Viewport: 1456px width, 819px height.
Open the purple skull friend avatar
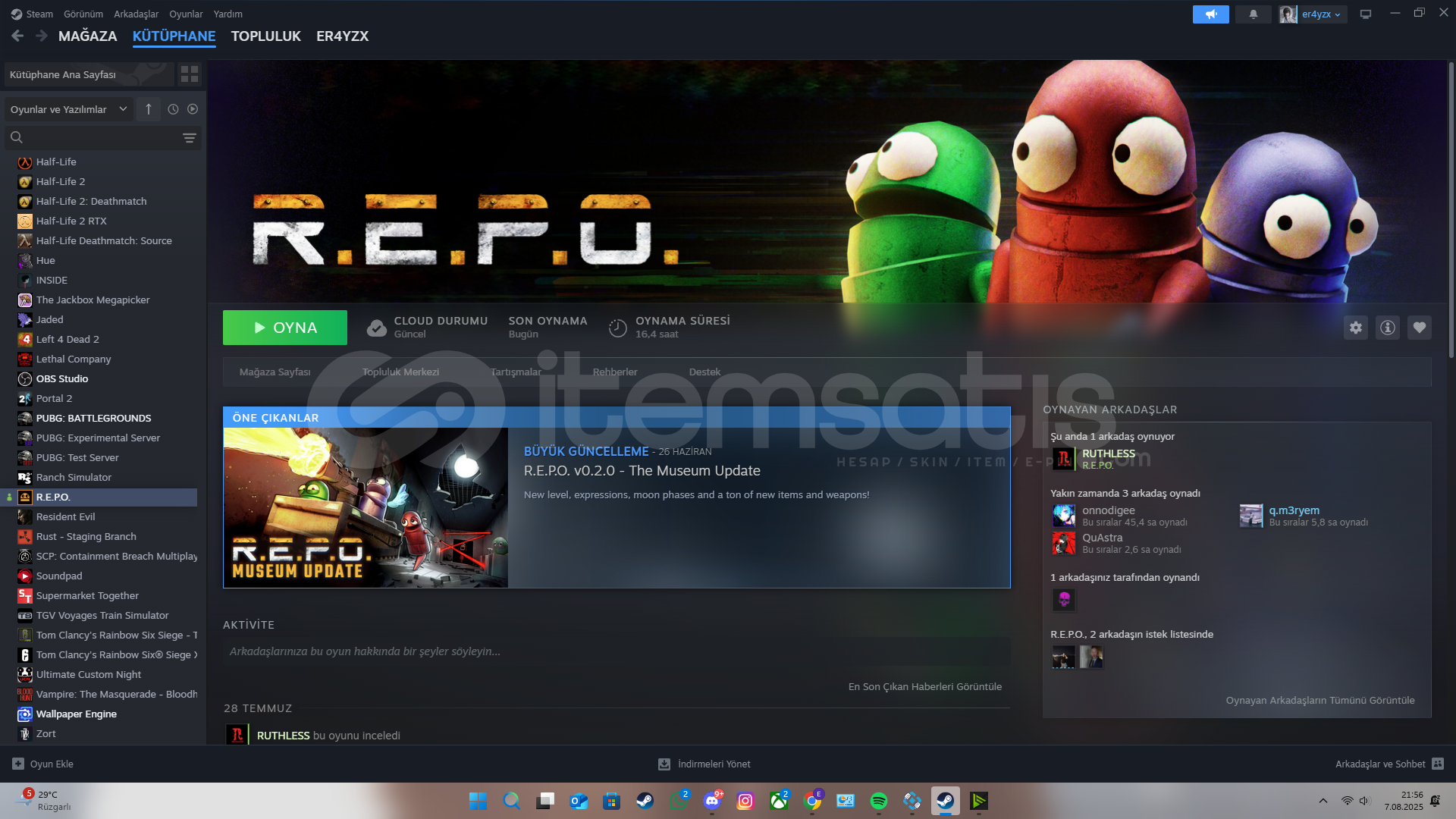coord(1064,600)
